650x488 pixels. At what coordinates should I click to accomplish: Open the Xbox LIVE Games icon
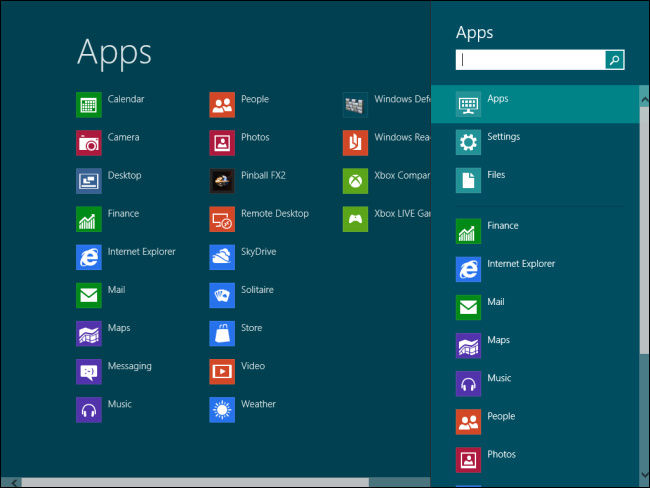click(x=355, y=219)
